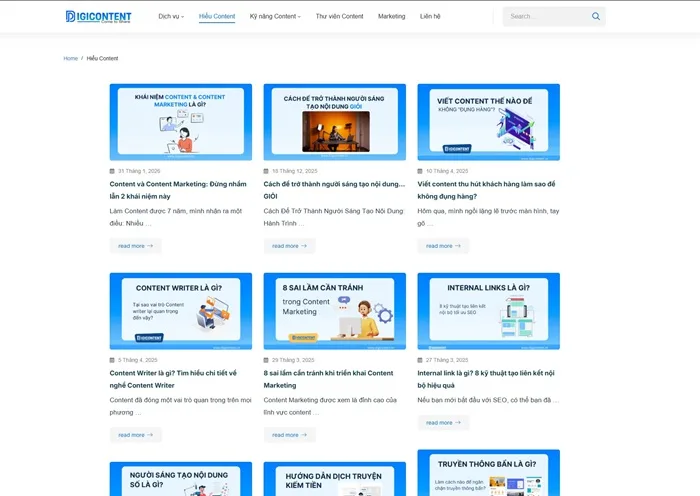This screenshot has height=496, width=700.
Task: Click the excerpt Content Marketing được xem là đỉnh cao
Action: click(x=330, y=406)
